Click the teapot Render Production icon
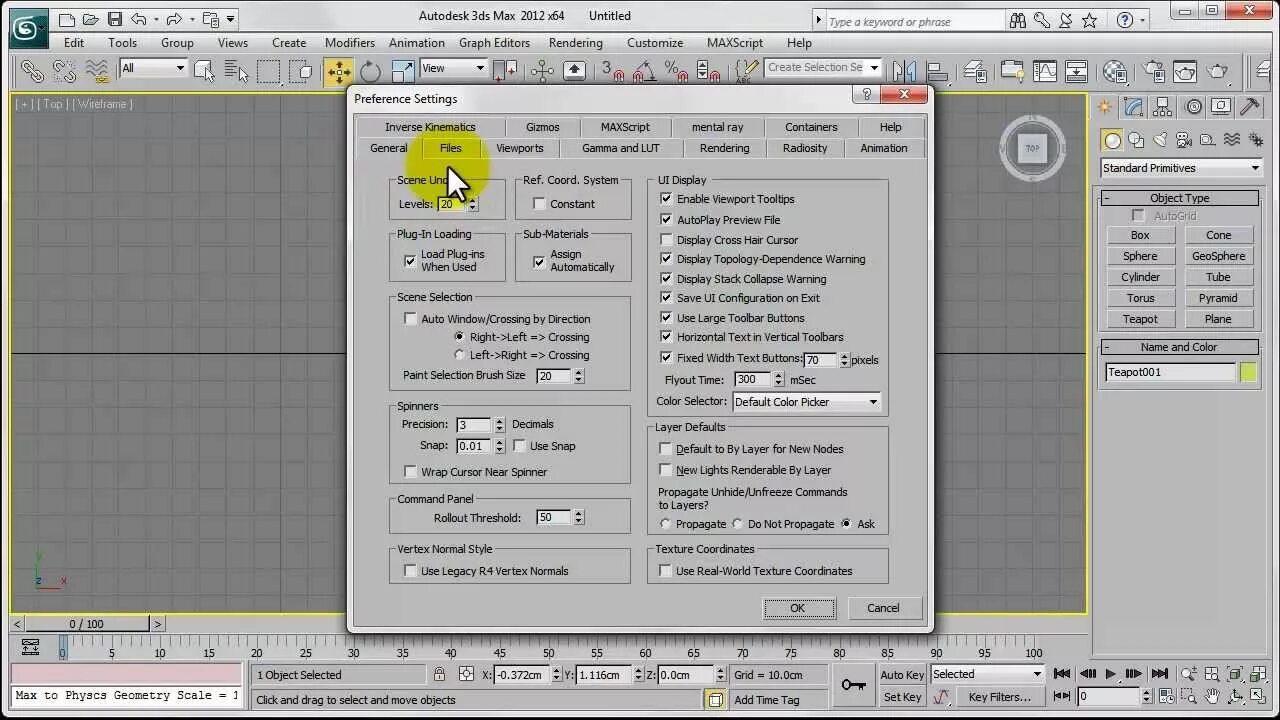 (1218, 71)
